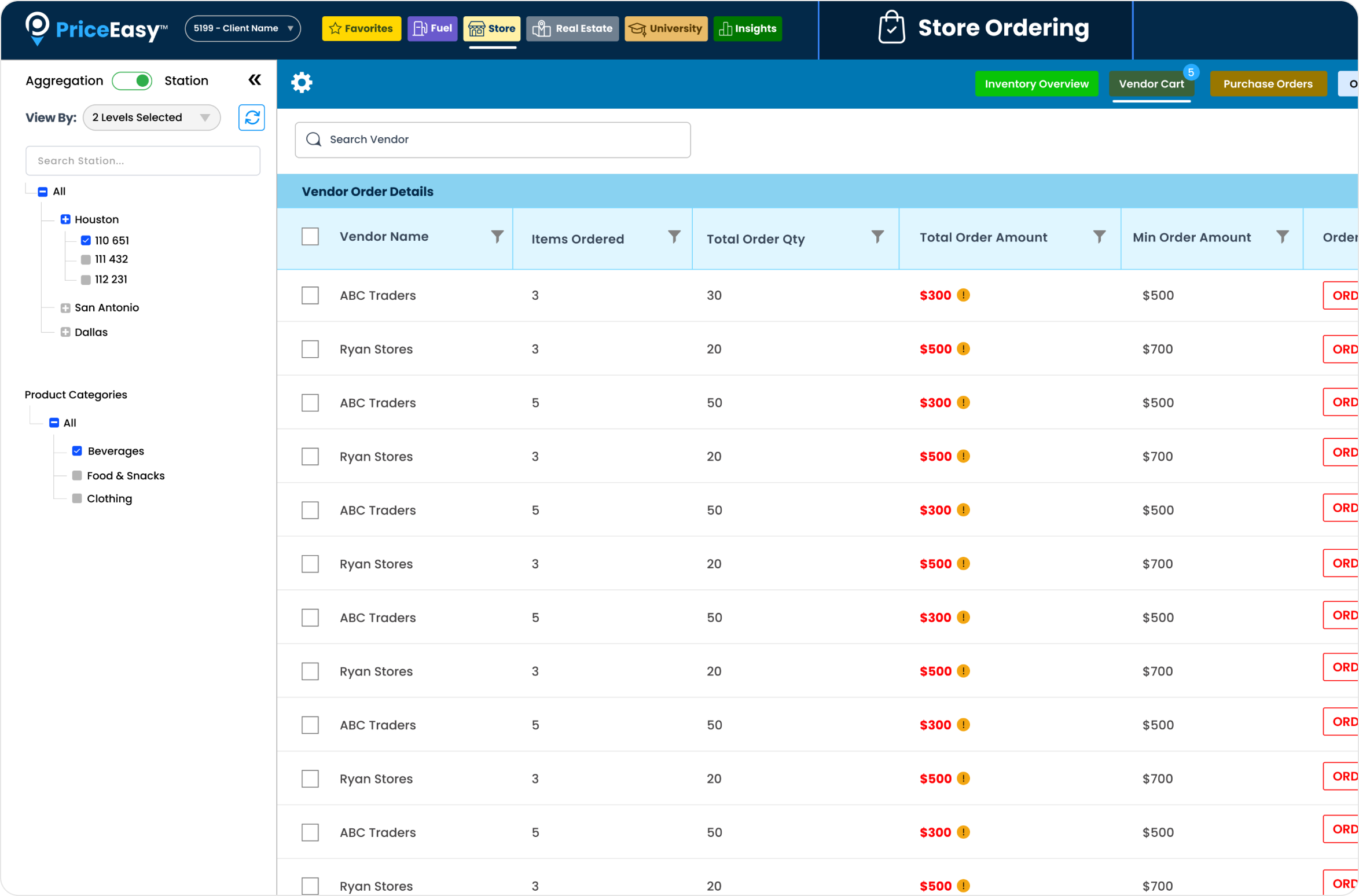Open the settings gear icon
This screenshot has width=1359, height=896.
point(302,83)
